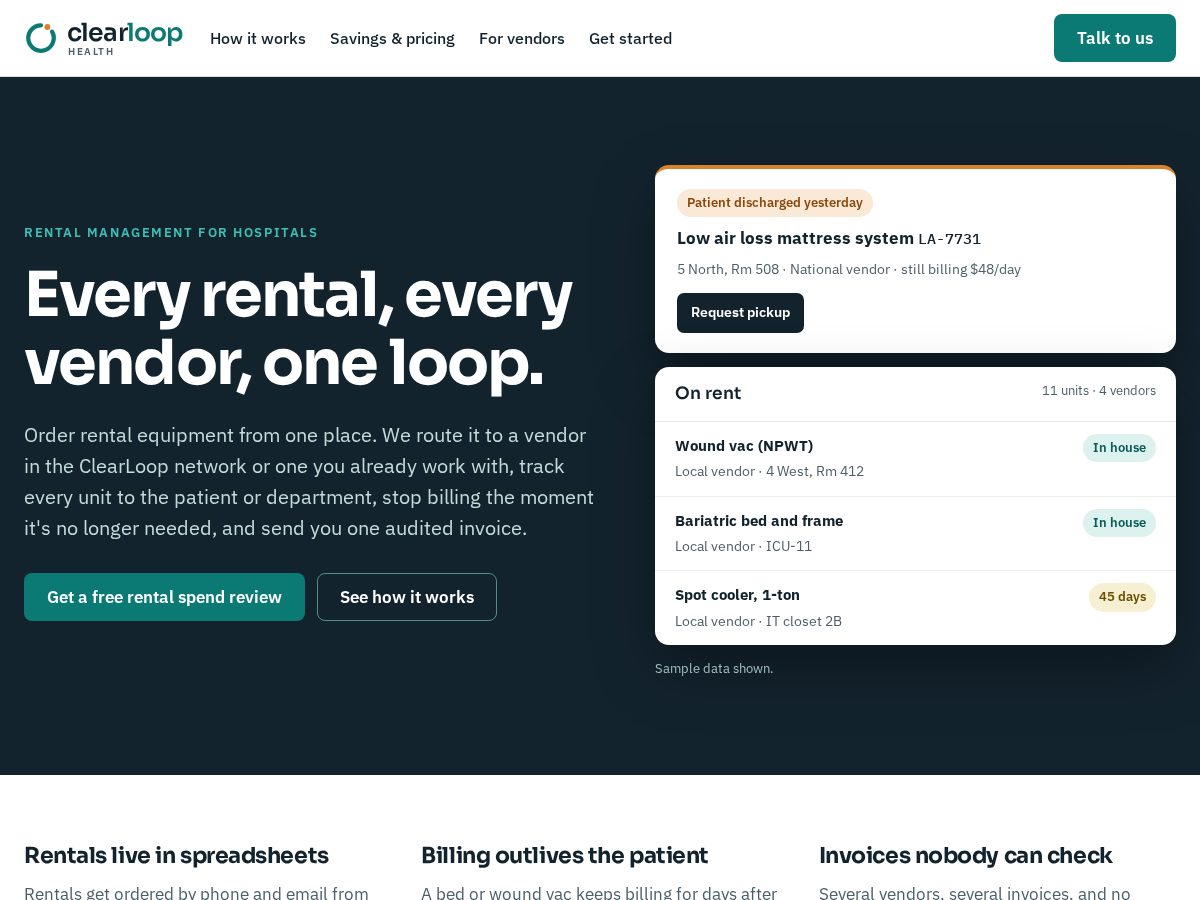Screen dimensions: 1200x900
Task: Click Rental Management for Hospitals eyebrow text
Action: click(171, 233)
